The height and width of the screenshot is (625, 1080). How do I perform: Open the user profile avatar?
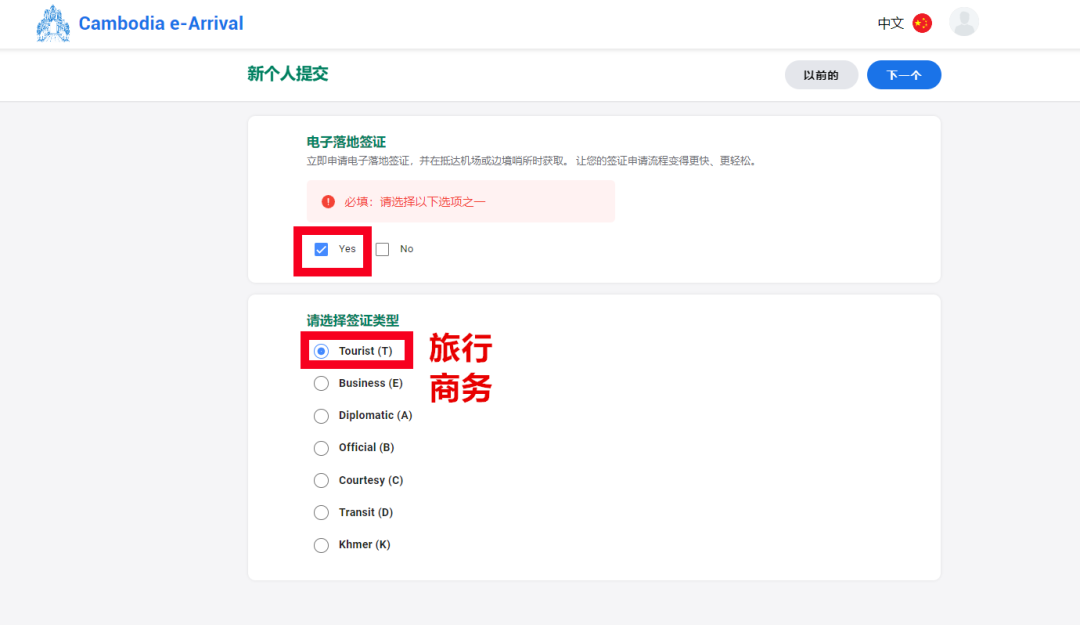coord(964,22)
